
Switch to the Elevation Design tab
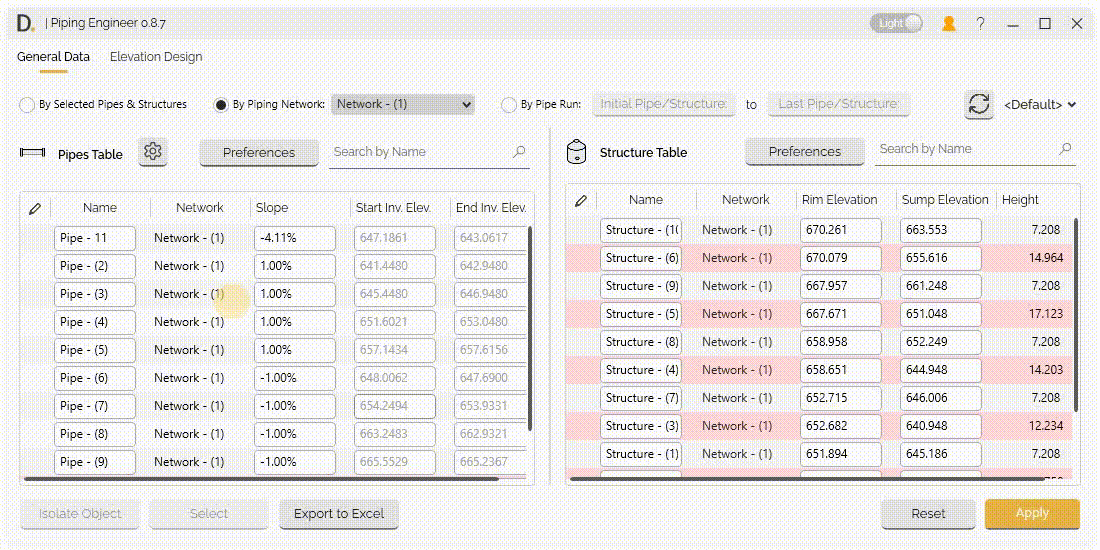pos(156,57)
